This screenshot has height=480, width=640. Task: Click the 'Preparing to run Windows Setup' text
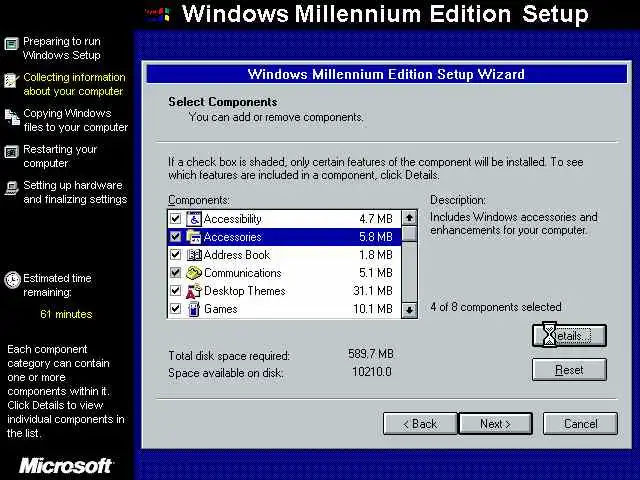(62, 48)
